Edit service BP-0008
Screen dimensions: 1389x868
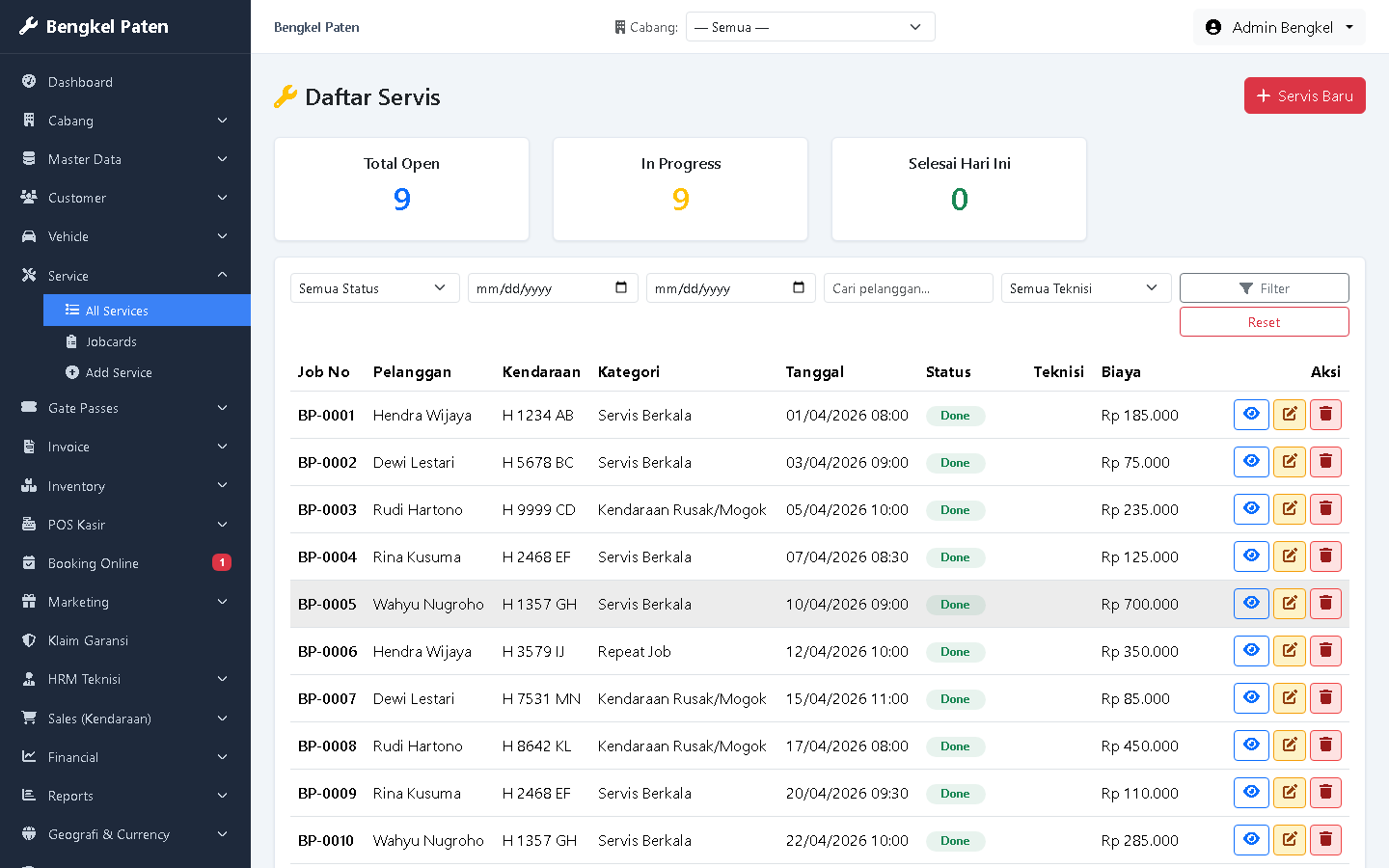click(x=1290, y=746)
